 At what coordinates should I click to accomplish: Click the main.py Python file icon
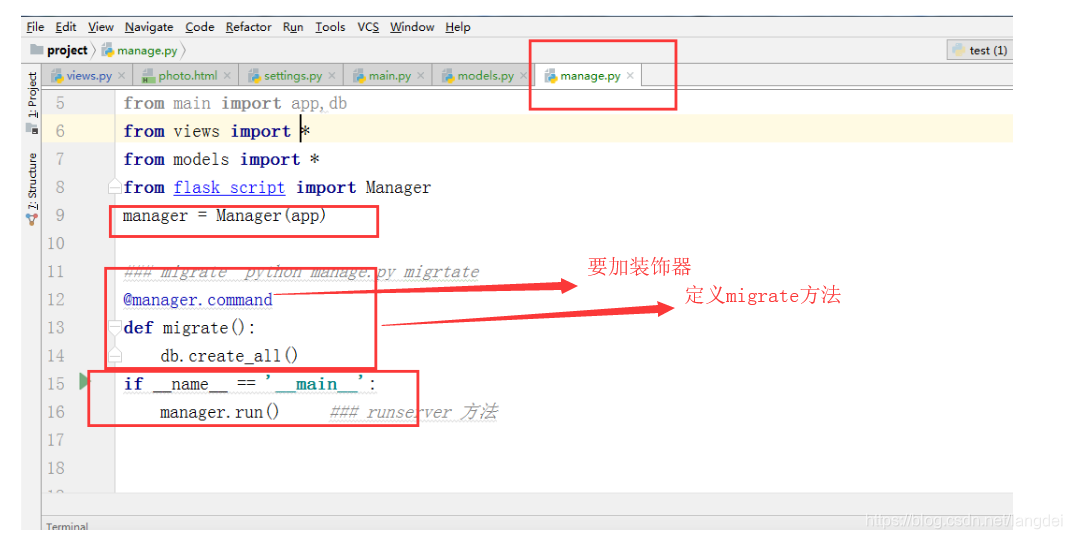359,76
